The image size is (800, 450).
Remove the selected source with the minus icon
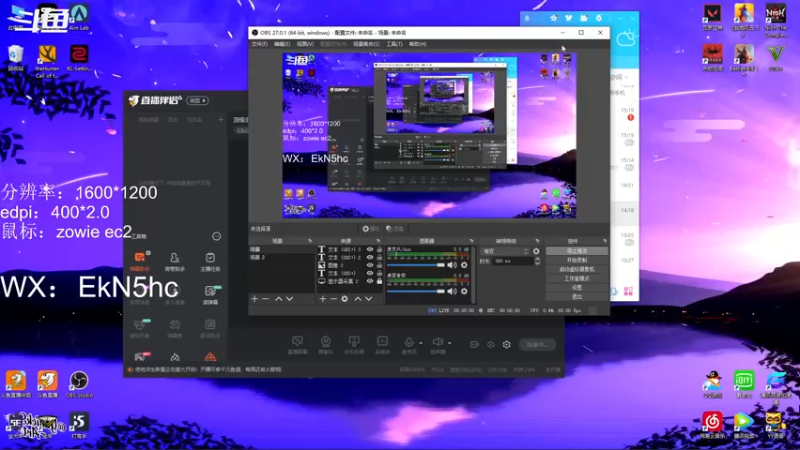click(x=333, y=299)
